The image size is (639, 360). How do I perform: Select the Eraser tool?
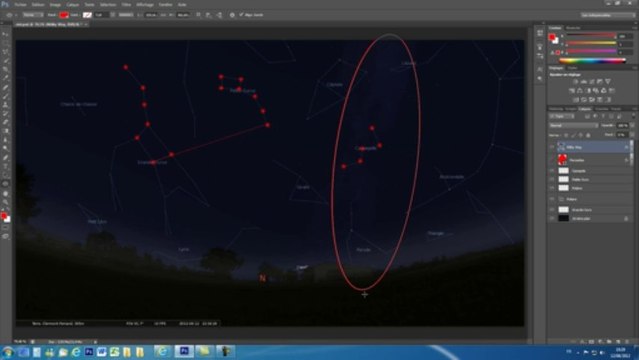pyautogui.click(x=6, y=122)
